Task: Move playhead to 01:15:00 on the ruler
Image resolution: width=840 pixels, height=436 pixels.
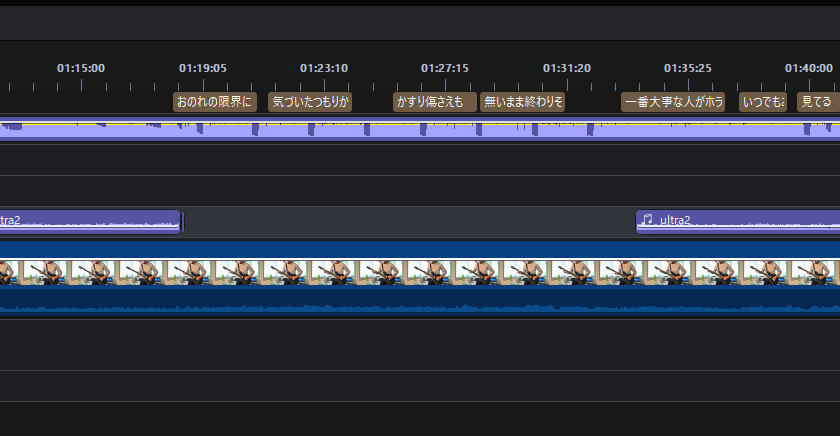Action: coord(81,69)
